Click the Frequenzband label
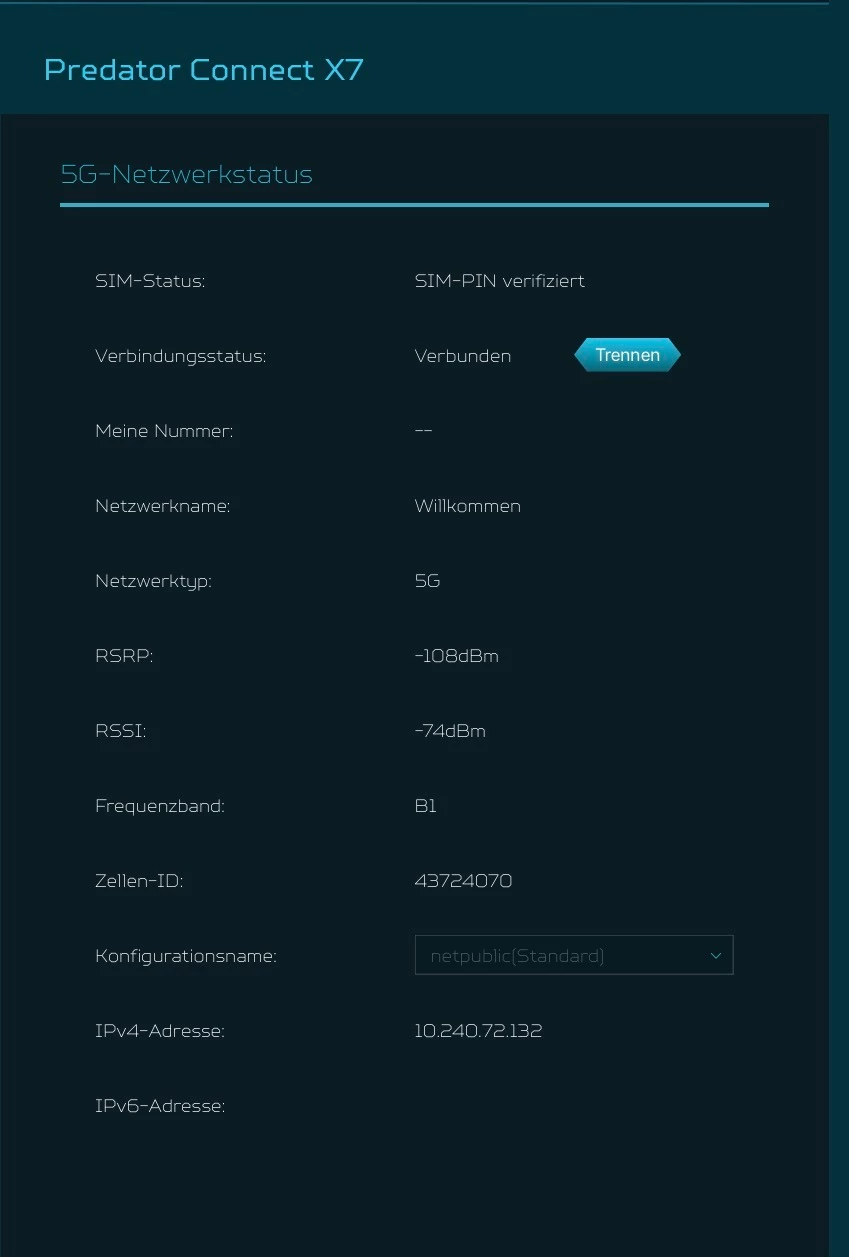The width and height of the screenshot is (849, 1257). (160, 806)
